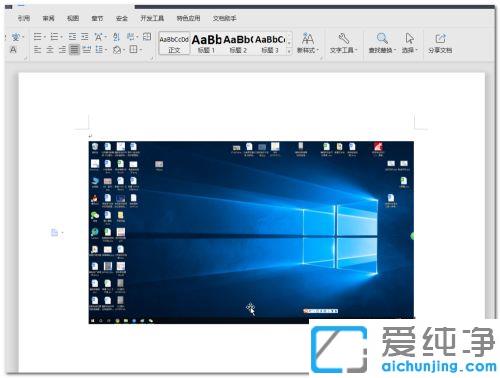500x378 pixels.
Task: Open the paragraph settings dialog launcher
Action: pos(151,58)
